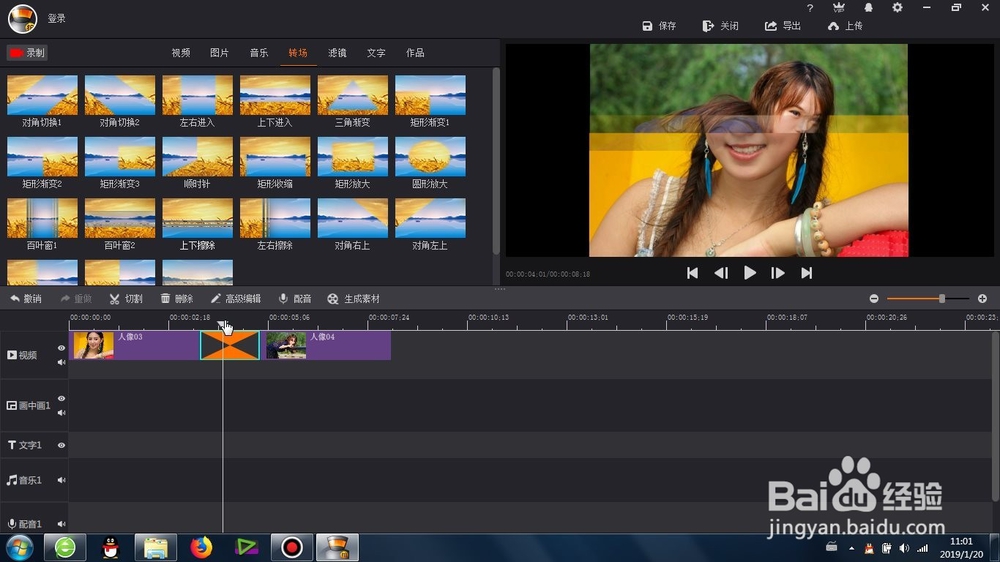The width and height of the screenshot is (1000, 562).
Task: Click the red 录制 record button
Action: (x=27, y=53)
